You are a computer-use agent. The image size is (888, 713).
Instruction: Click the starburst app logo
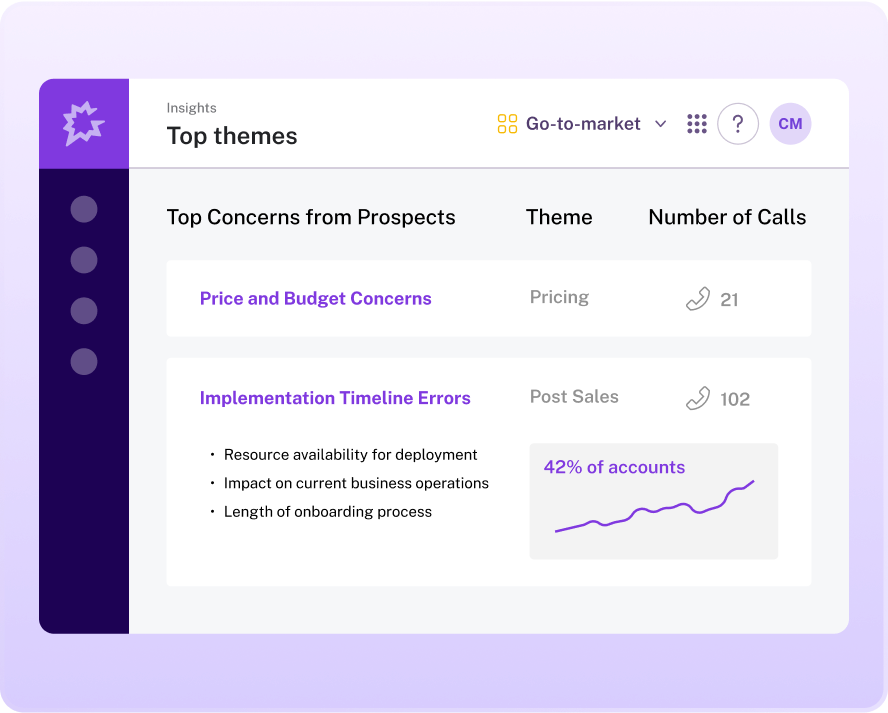(x=83, y=122)
